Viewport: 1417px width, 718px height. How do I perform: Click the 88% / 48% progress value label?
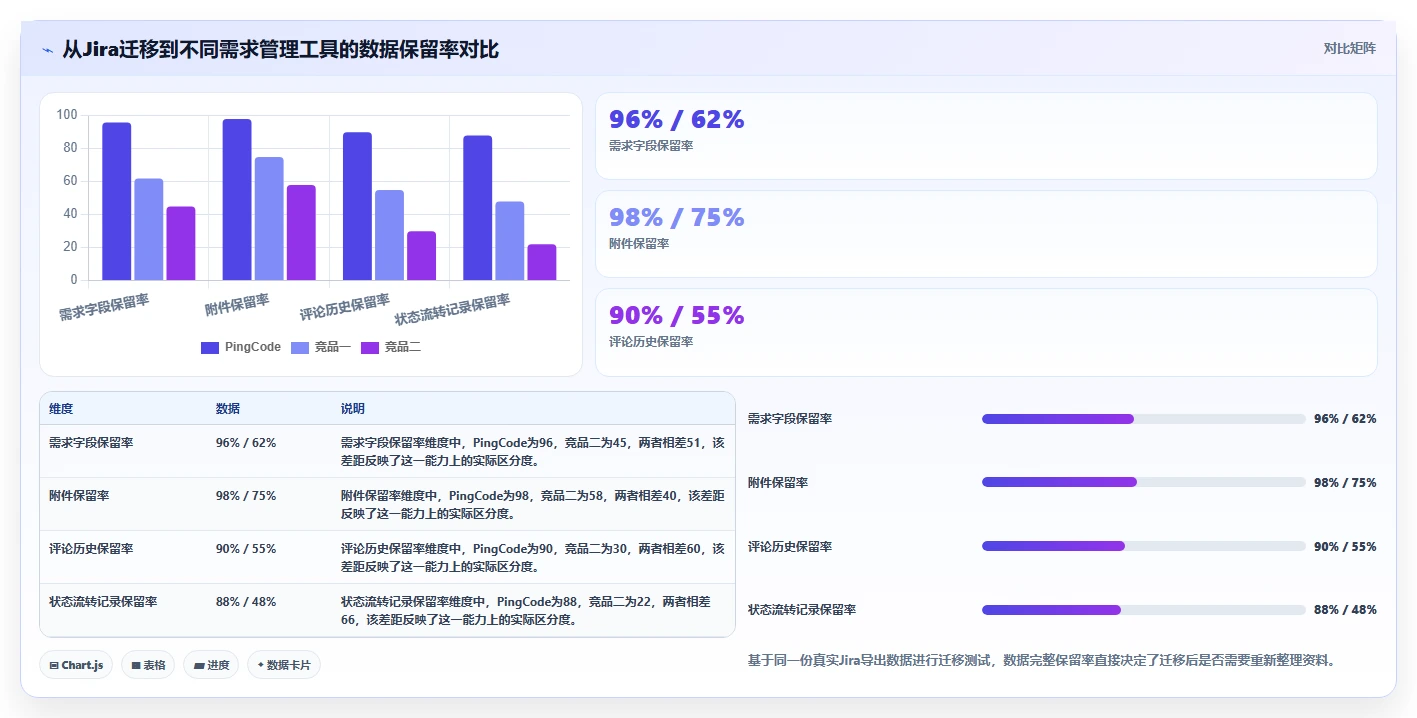pos(1345,610)
